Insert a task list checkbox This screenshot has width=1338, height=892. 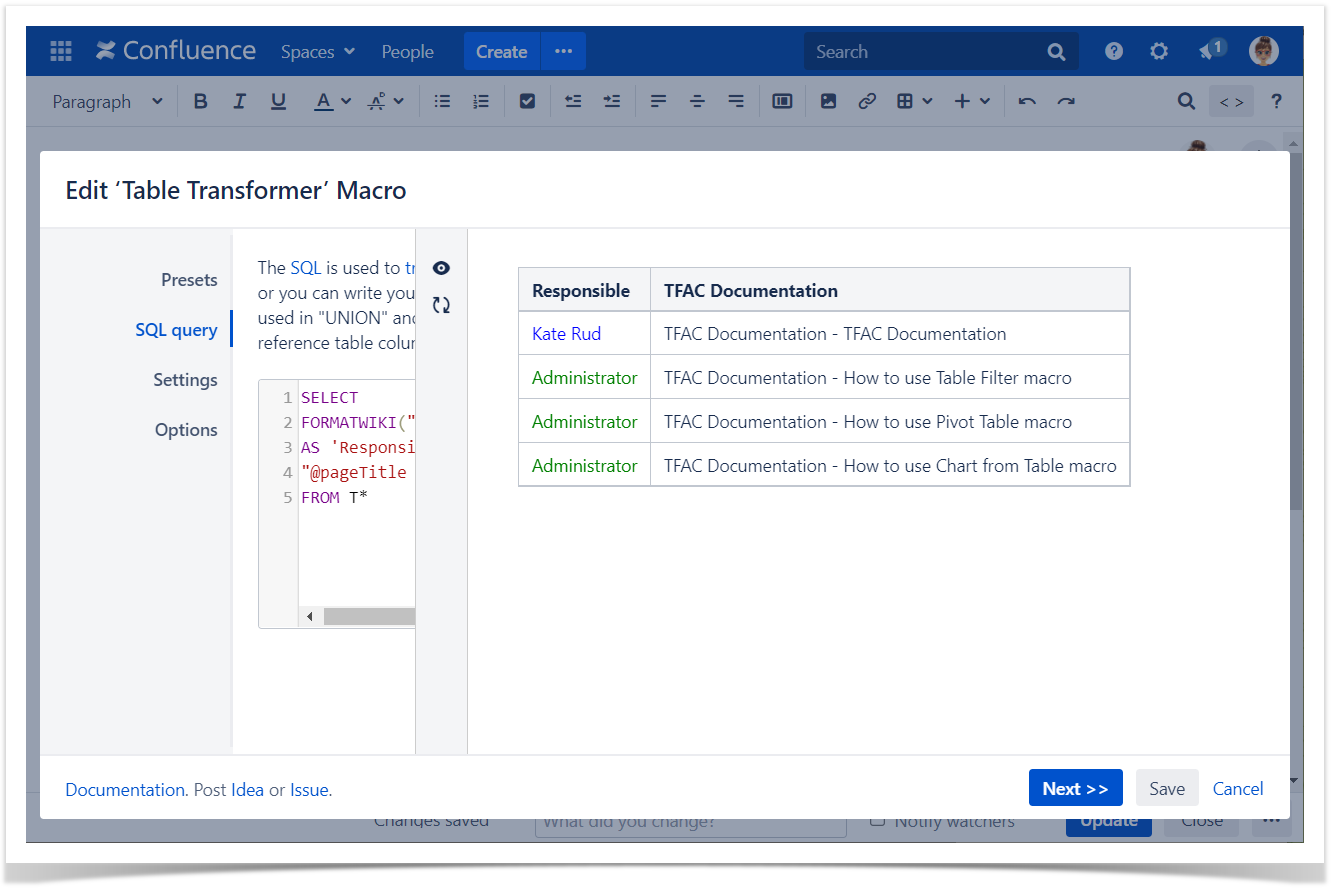(x=527, y=101)
